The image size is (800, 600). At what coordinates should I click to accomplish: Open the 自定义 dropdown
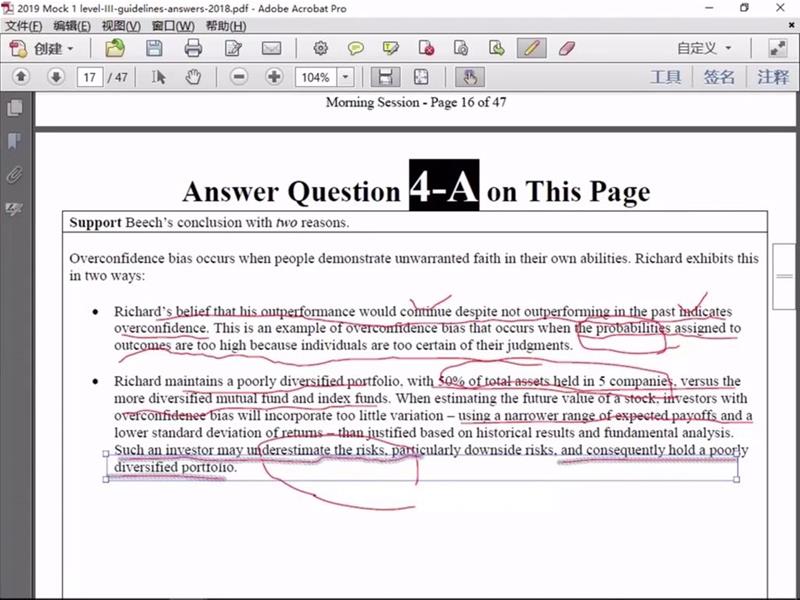704,48
